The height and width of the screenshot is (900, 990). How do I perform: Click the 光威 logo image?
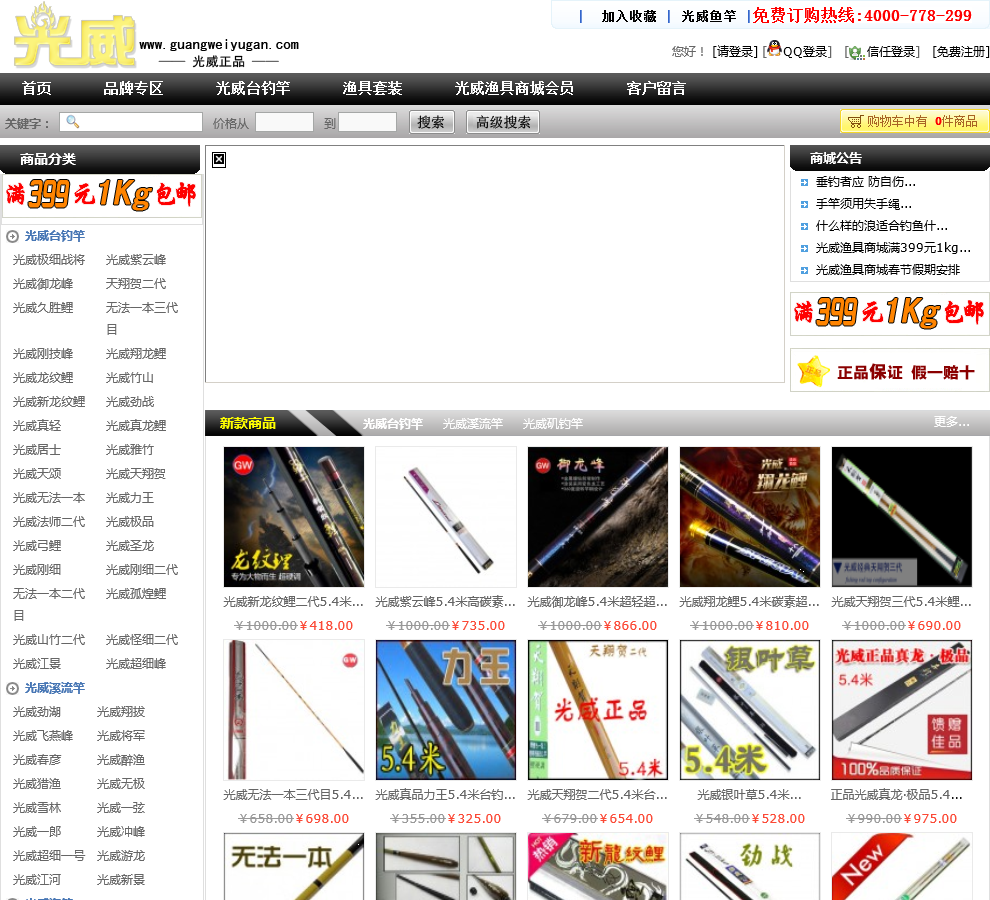(75, 37)
